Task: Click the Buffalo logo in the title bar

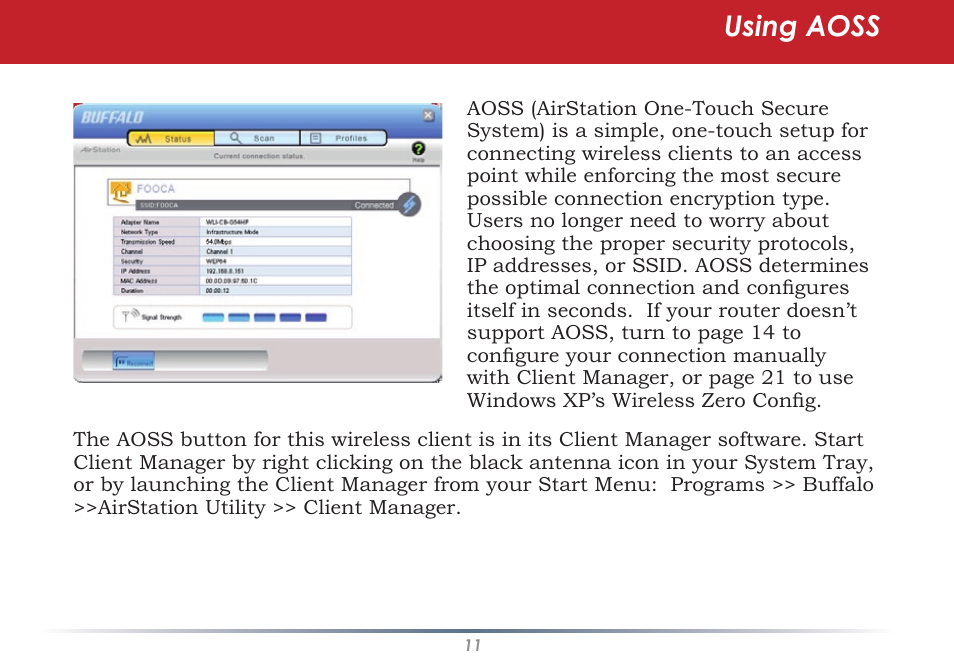Action: tap(113, 117)
